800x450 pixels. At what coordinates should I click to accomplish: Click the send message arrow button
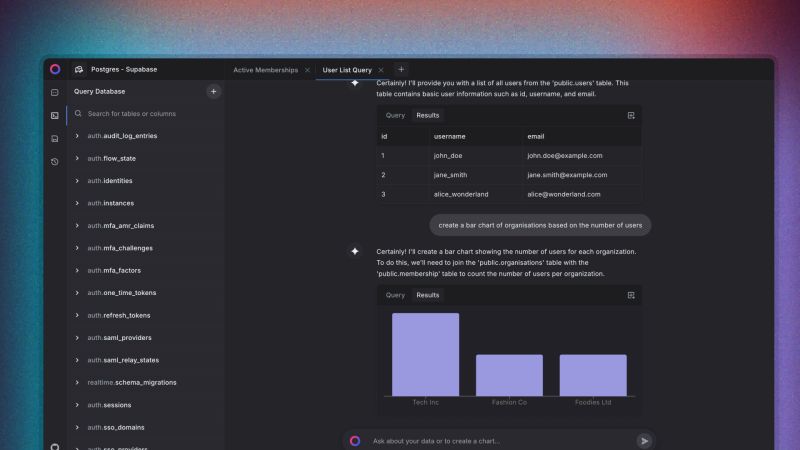644,441
